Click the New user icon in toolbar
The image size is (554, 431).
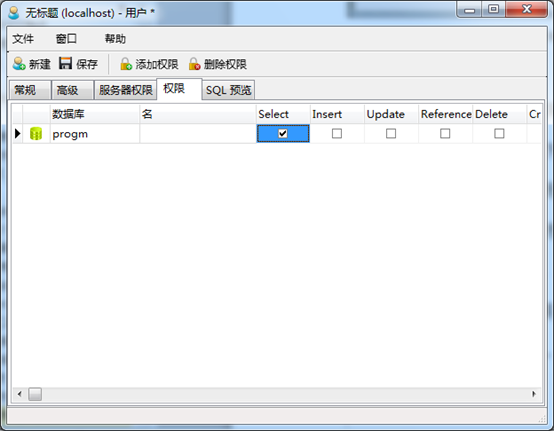tap(19, 64)
